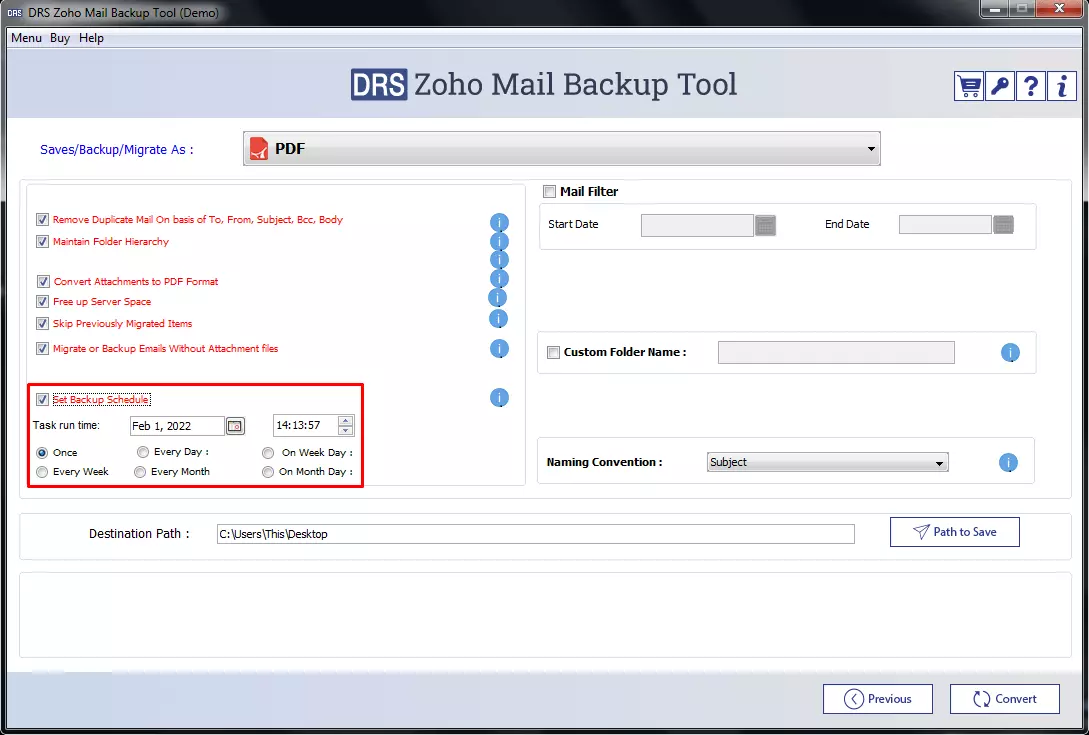
Task: Expand the Saves/Backup/Migrate As dropdown
Action: [561, 149]
